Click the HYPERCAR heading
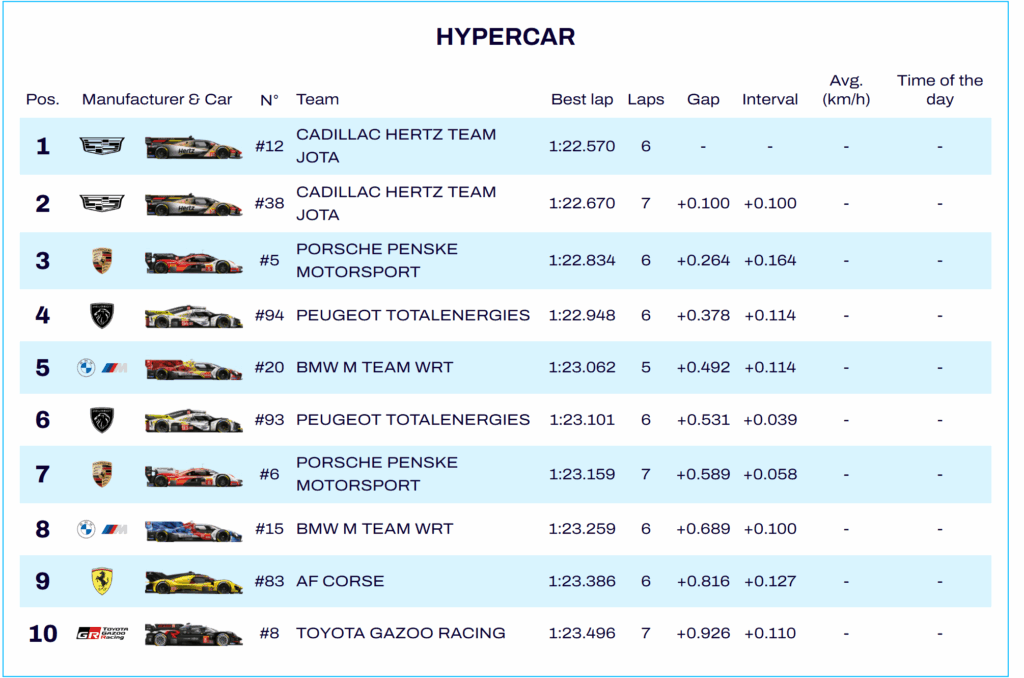 point(505,37)
